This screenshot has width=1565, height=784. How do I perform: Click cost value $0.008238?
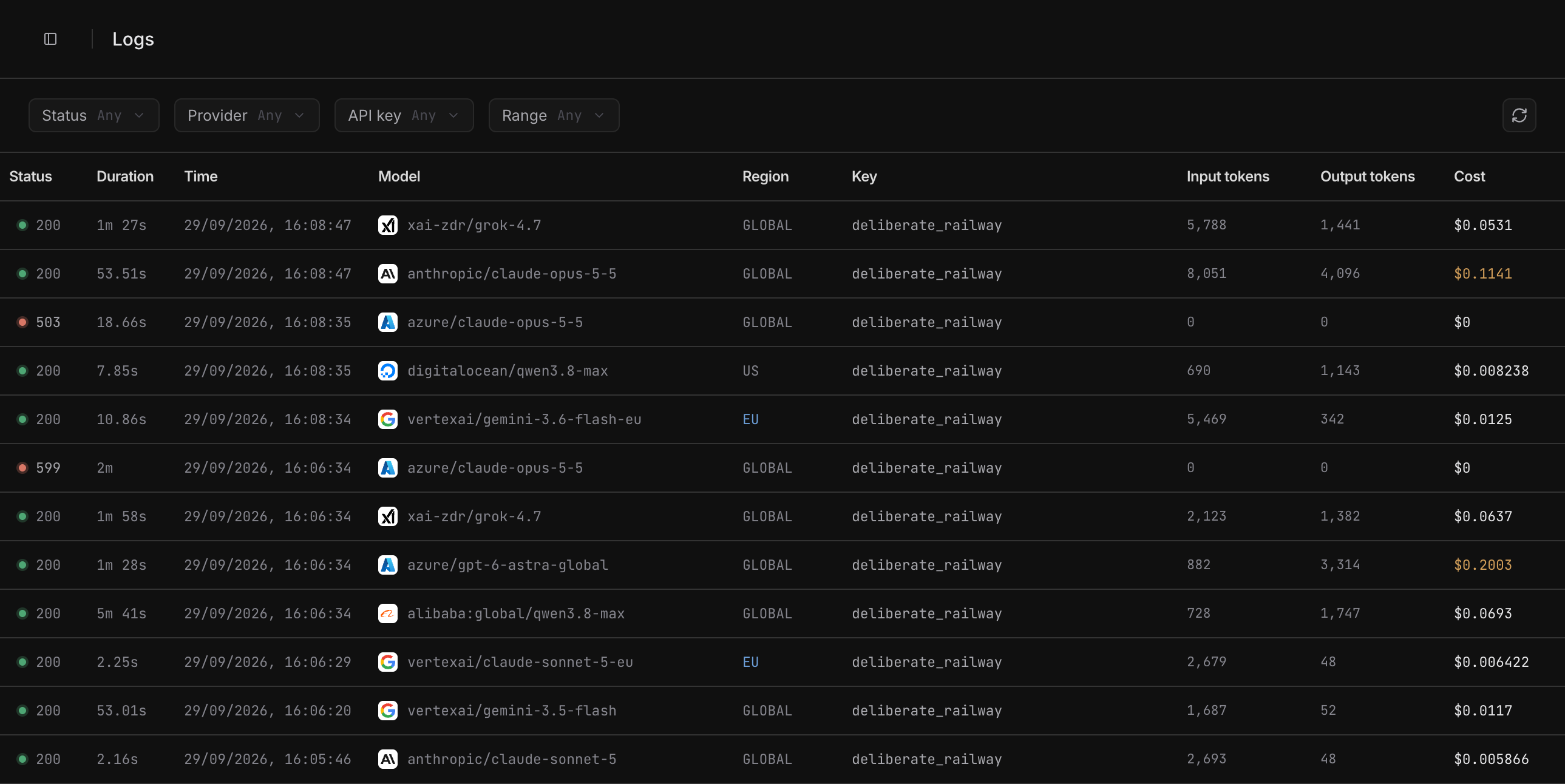(1491, 371)
